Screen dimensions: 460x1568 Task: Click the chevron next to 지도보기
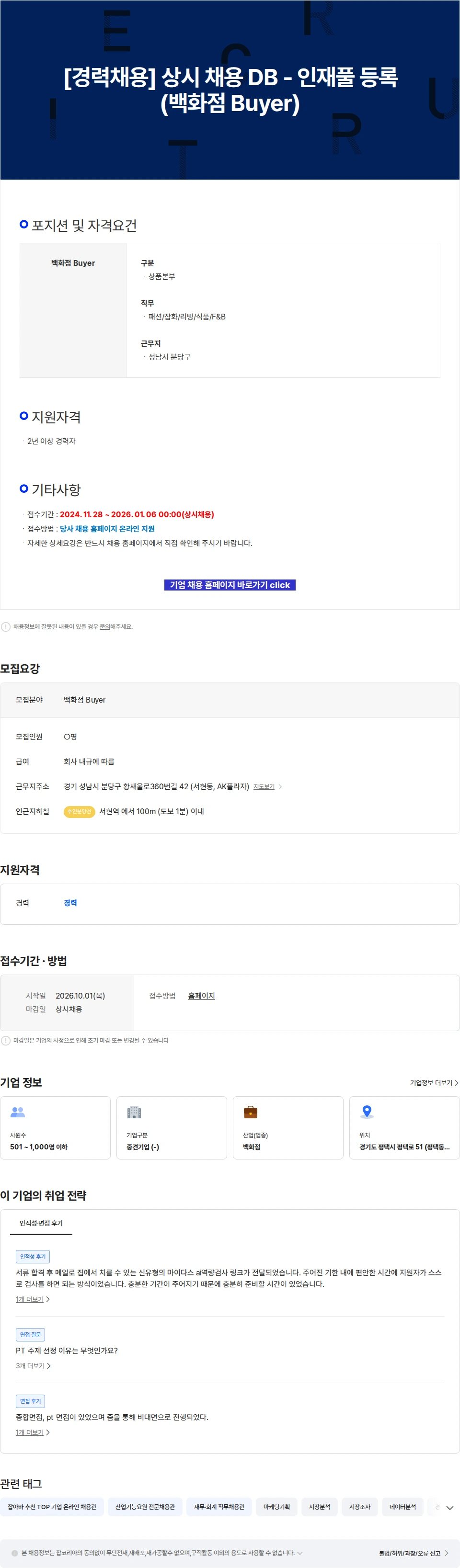coord(280,787)
